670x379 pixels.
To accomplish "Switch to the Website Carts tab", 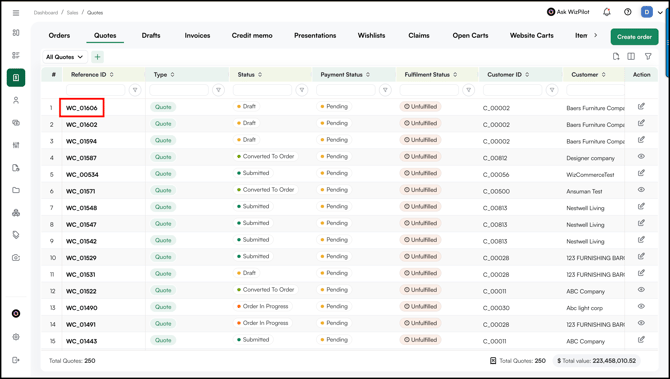I will tap(532, 35).
